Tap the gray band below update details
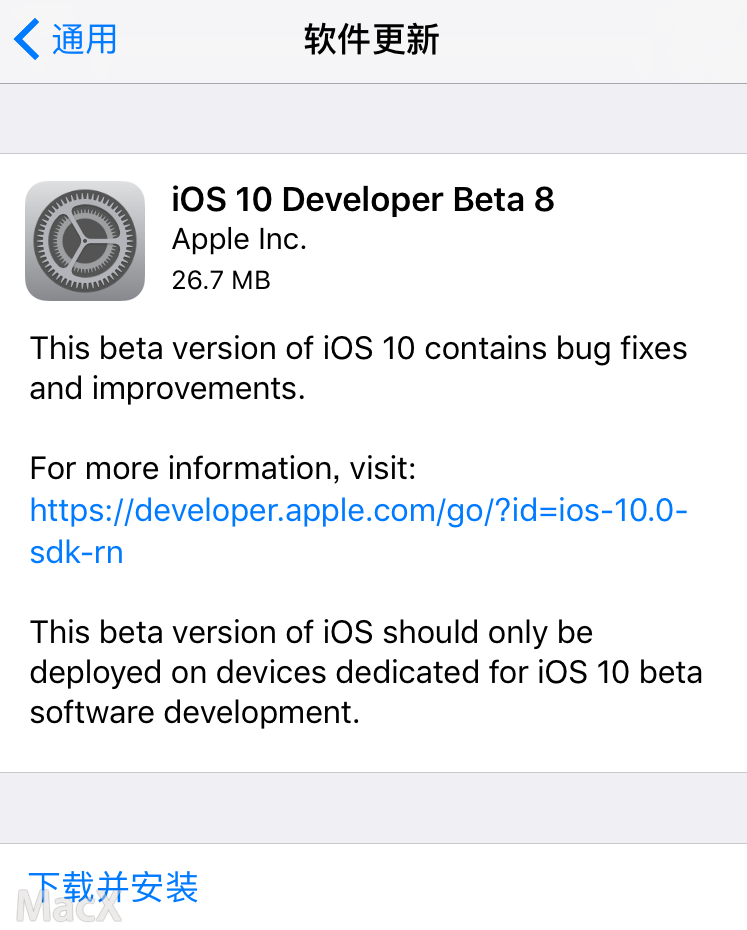Image resolution: width=747 pixels, height=930 pixels. tap(373, 807)
